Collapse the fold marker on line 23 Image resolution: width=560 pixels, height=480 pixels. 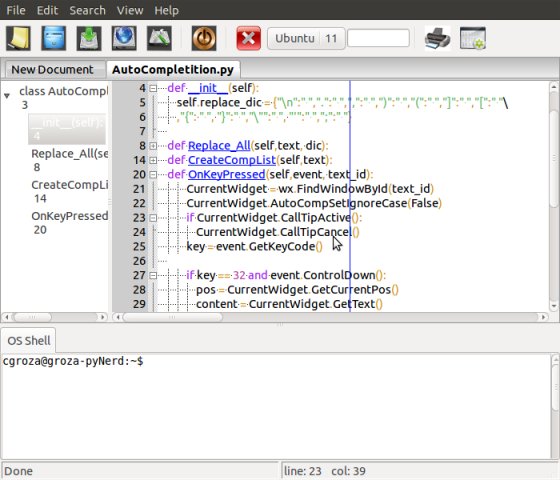(x=153, y=218)
